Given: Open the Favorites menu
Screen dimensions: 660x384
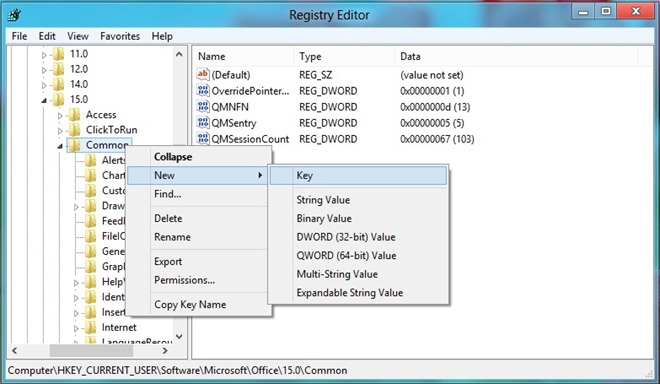Looking at the screenshot, I should [120, 36].
